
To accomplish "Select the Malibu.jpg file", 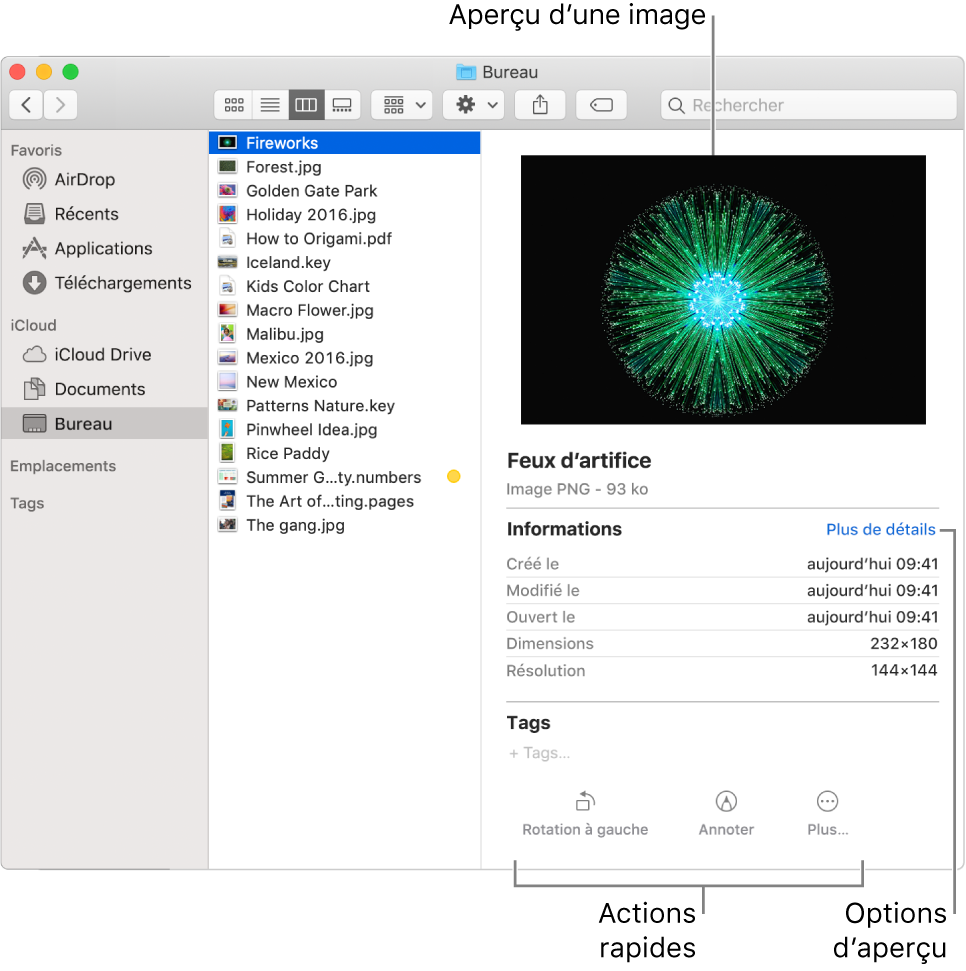I will pos(344,334).
